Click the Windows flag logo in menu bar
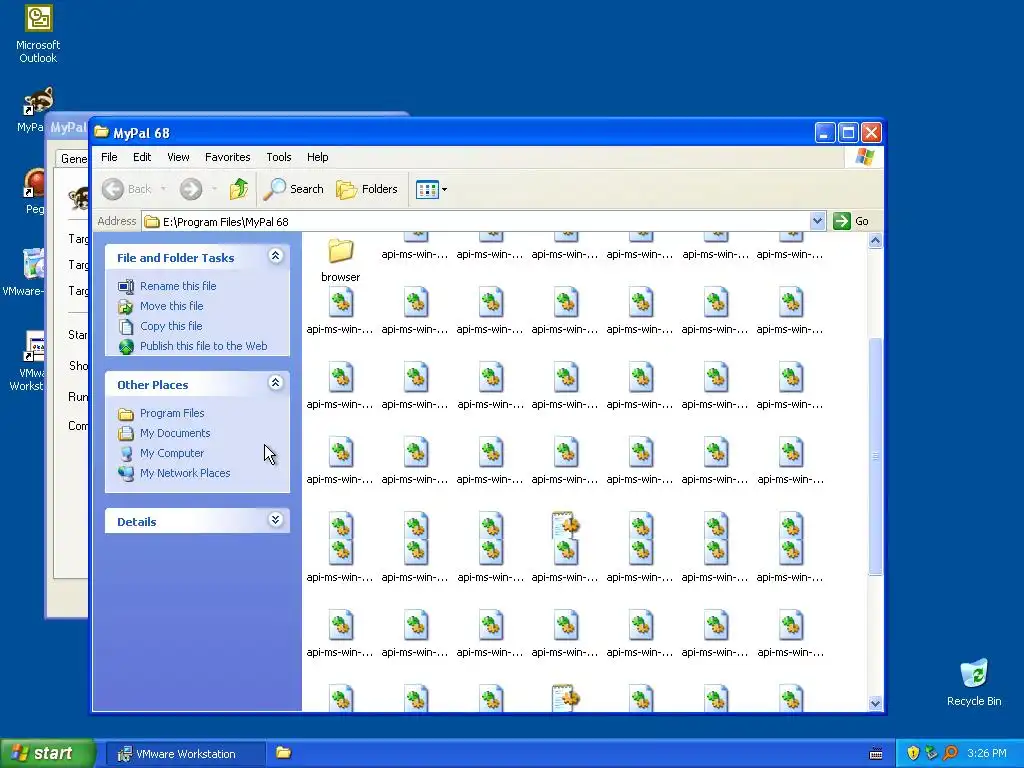1024x768 pixels. (865, 157)
